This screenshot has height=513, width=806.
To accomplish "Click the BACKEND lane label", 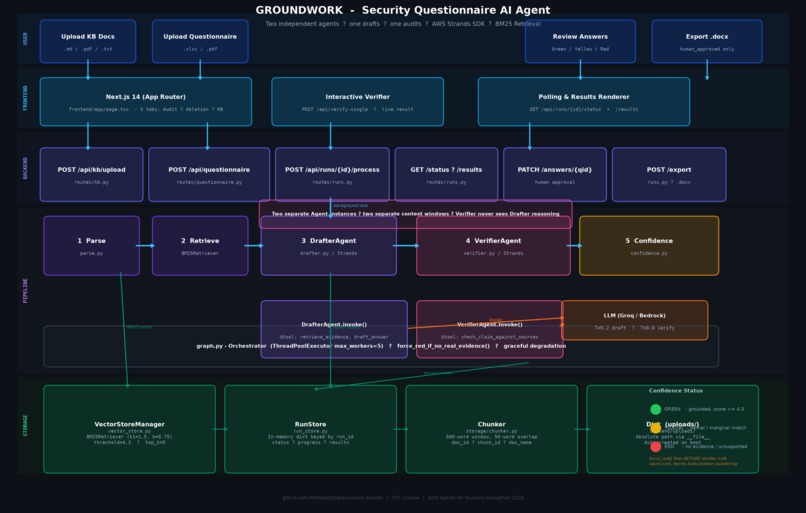I will point(25,168).
